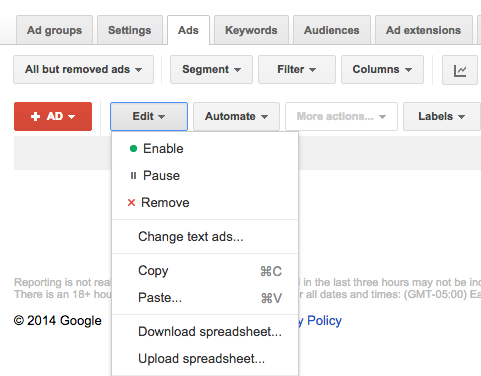481x376 pixels.
Task: Expand the All but removed ads dropdown
Action: [x=83, y=69]
